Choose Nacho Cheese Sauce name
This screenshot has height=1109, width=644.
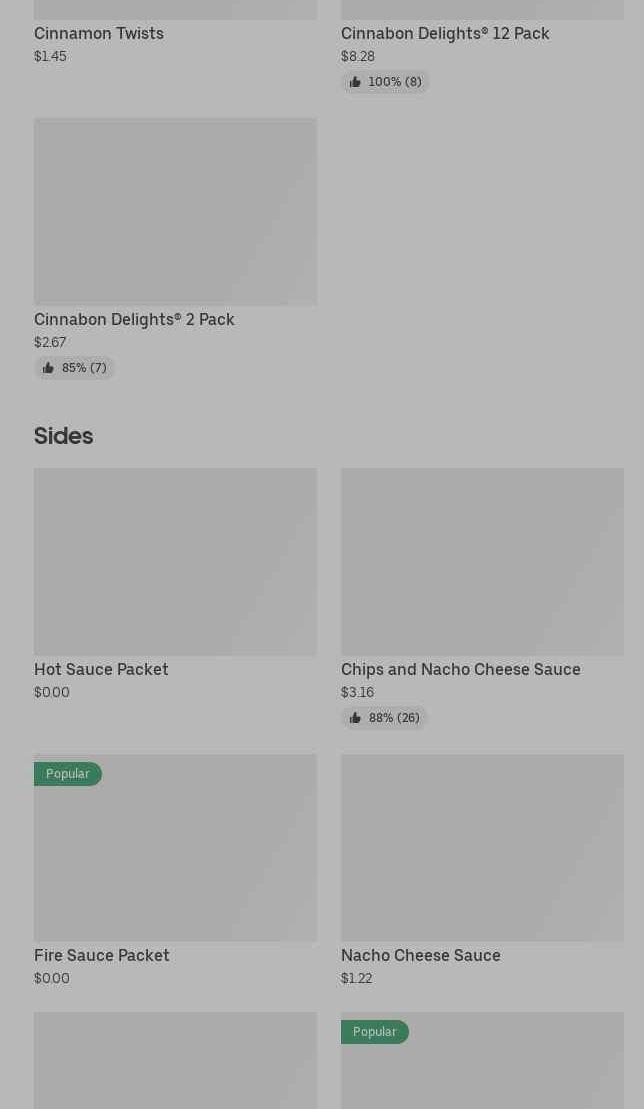[420, 955]
